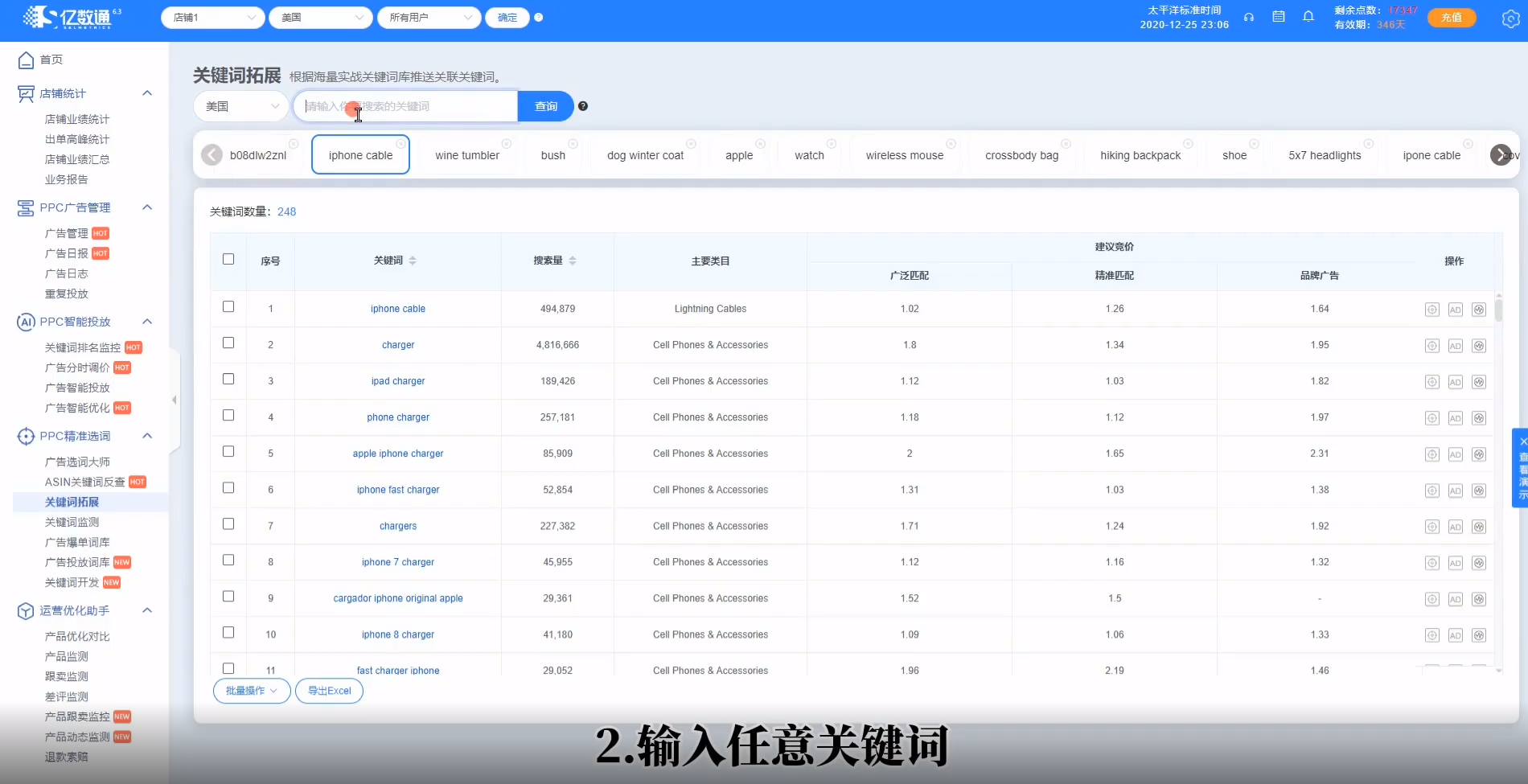The height and width of the screenshot is (784, 1528).
Task: Click the 充值 recharge button
Action: [x=1452, y=18]
